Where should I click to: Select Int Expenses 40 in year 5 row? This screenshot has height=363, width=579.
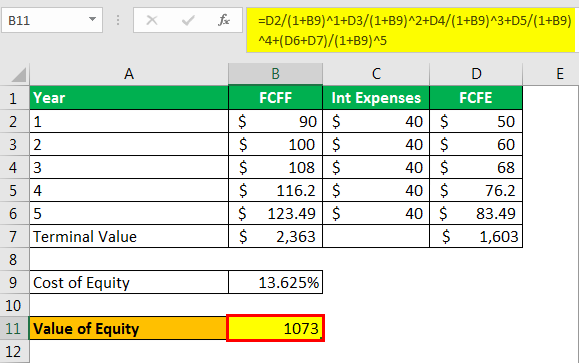pos(376,213)
